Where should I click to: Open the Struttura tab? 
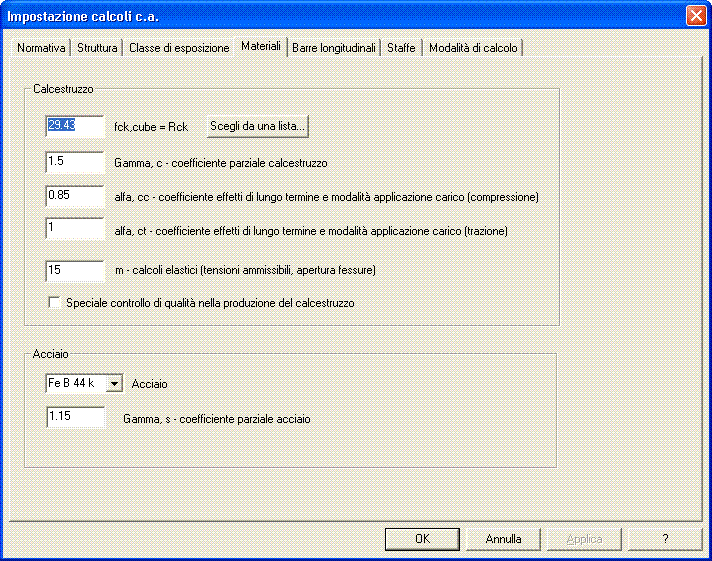(x=97, y=48)
